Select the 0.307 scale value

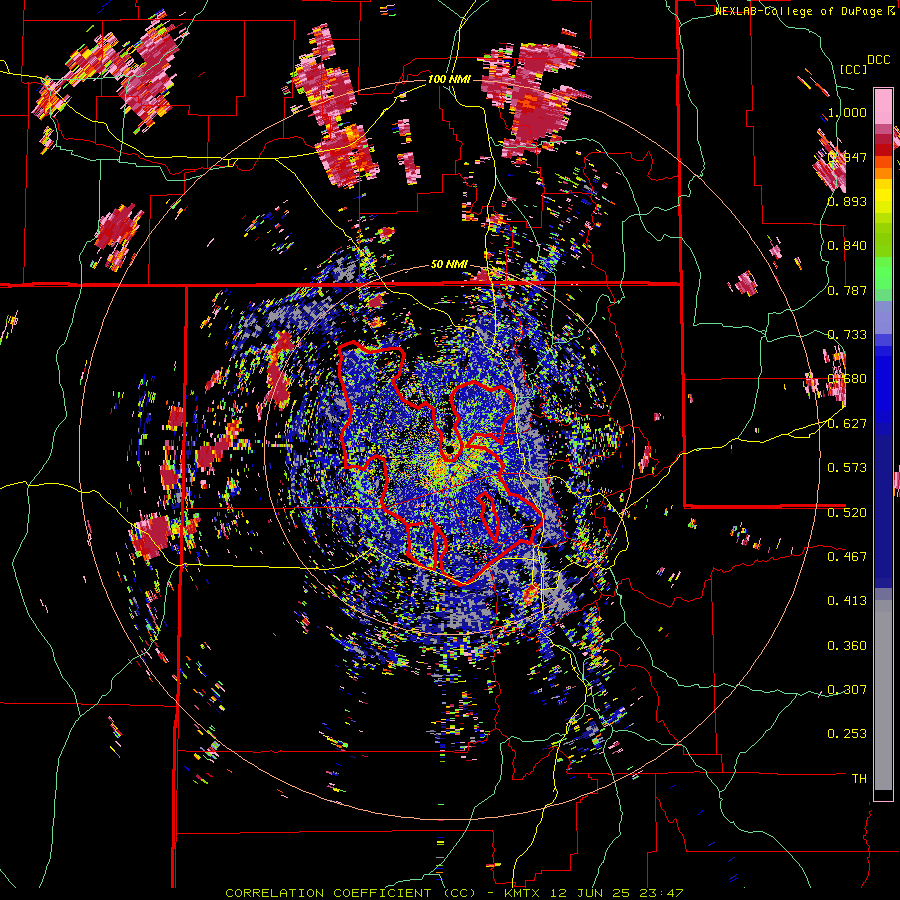tap(847, 690)
